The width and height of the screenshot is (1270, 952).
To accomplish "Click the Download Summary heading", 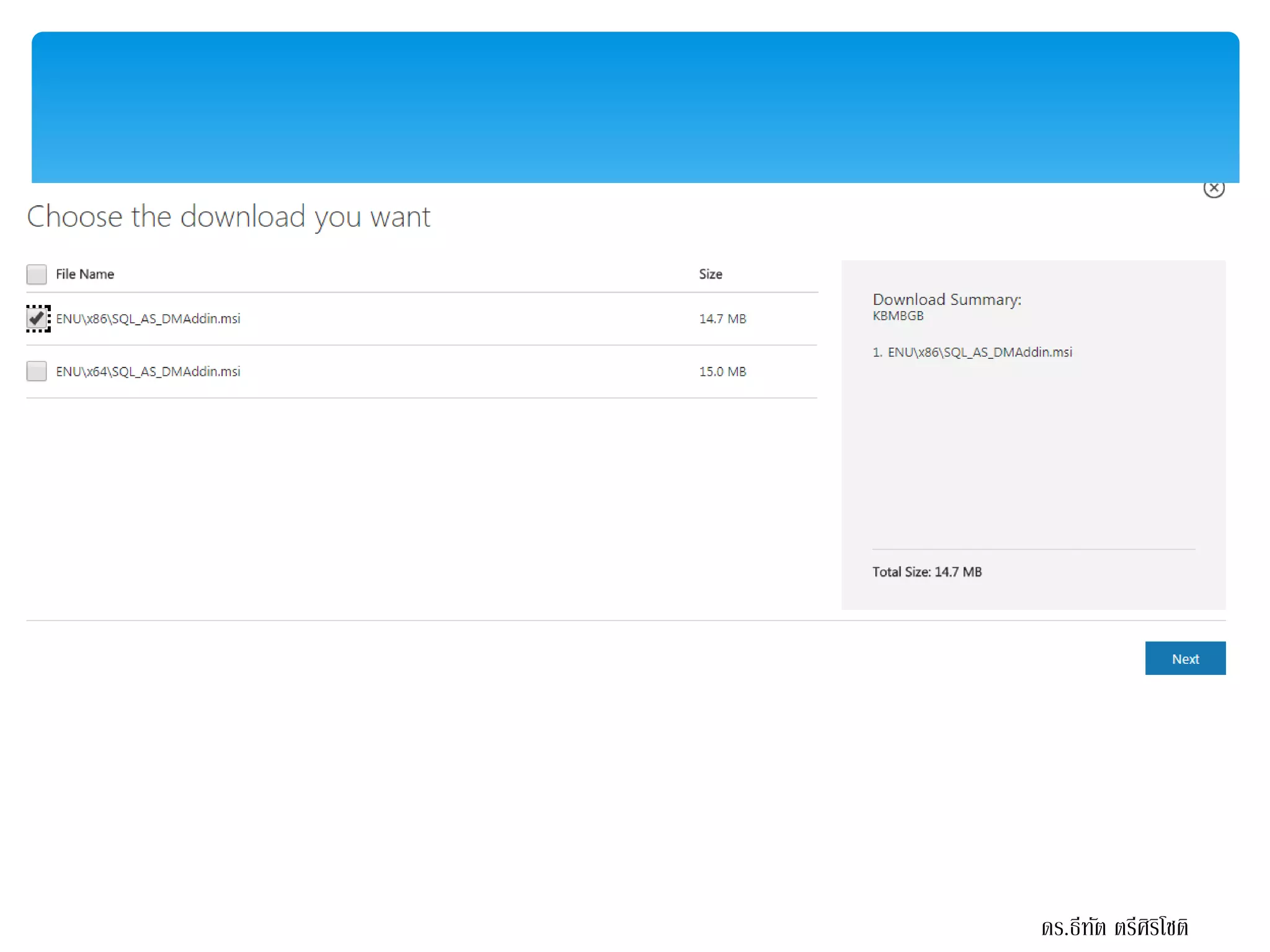I will coord(946,300).
